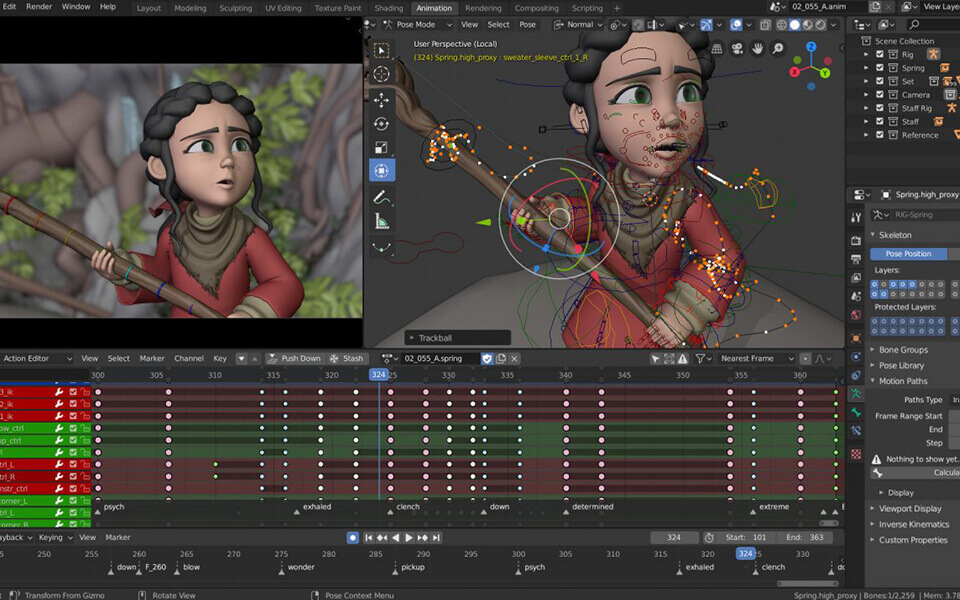Viewport: 960px width, 600px height.
Task: Click the current frame field showing 324
Action: [674, 538]
